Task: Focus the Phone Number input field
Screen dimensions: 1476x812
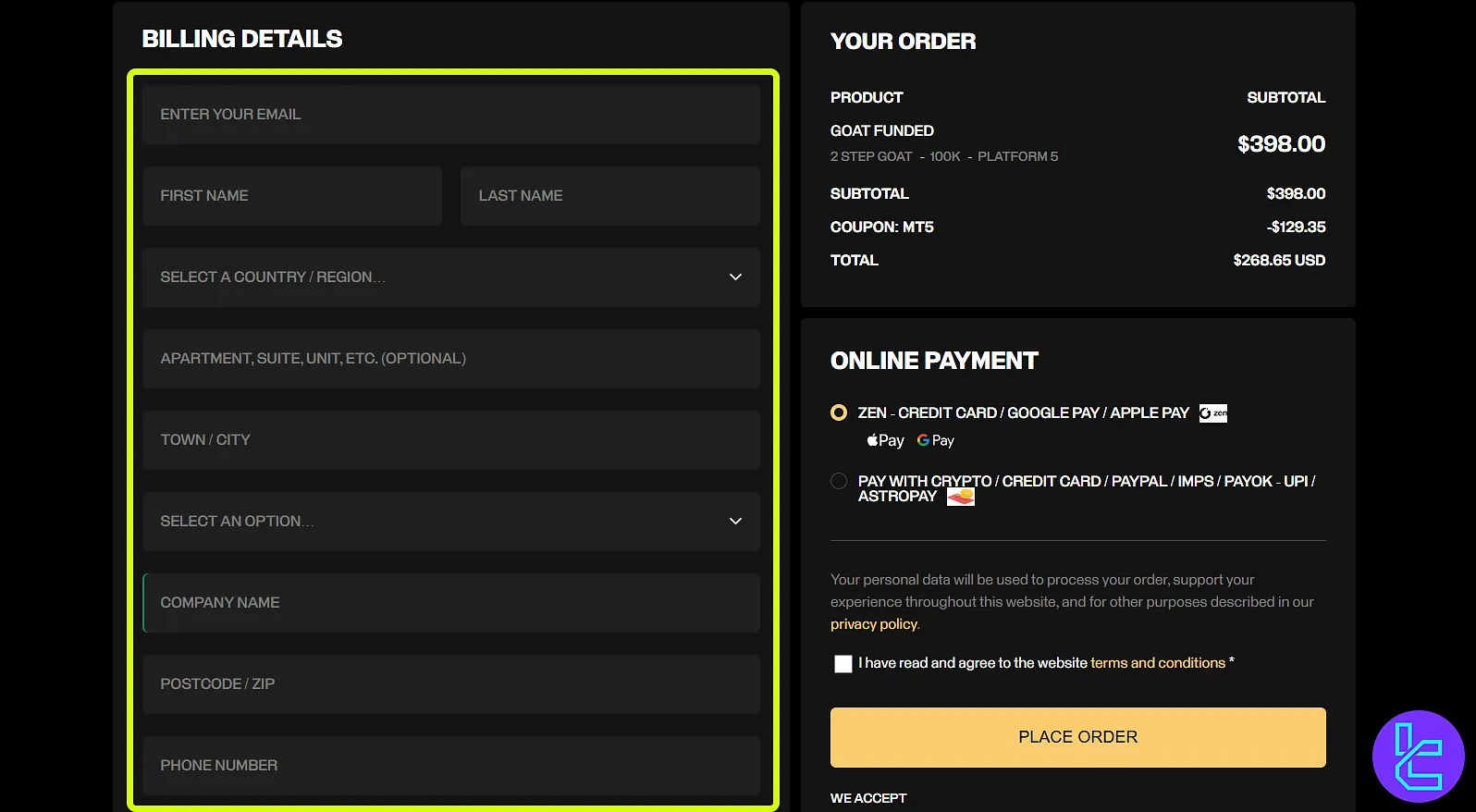Action: (x=450, y=766)
